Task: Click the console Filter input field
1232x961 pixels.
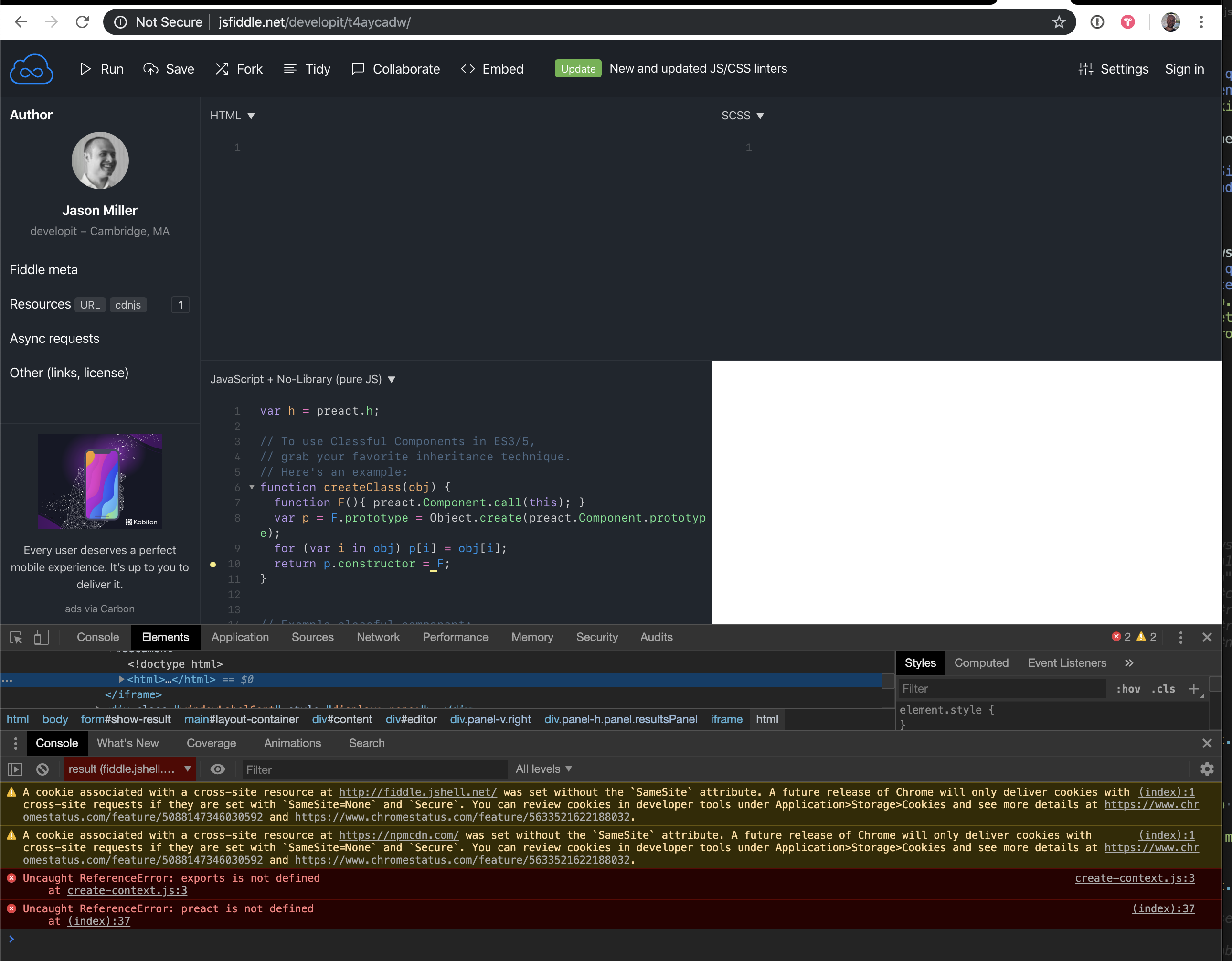Action: tap(373, 769)
